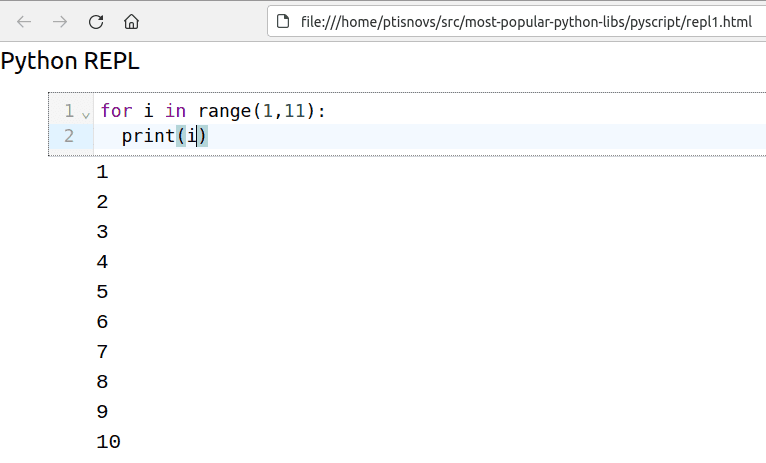
Task: Place cursor on 'in' keyword
Action: 175,111
